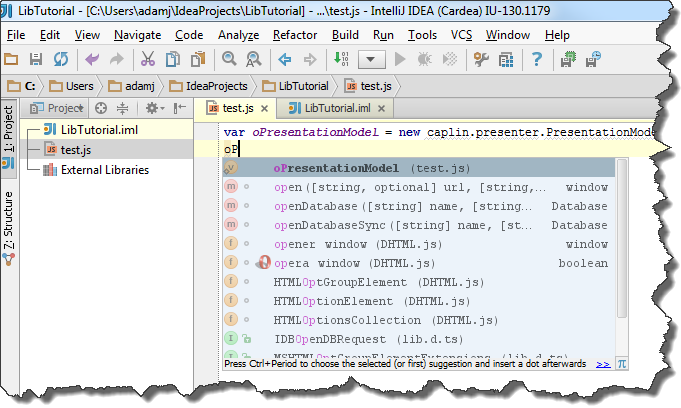Screen dimensions: 681x408
Task: Start debugging with the bug icon
Action: (425, 59)
